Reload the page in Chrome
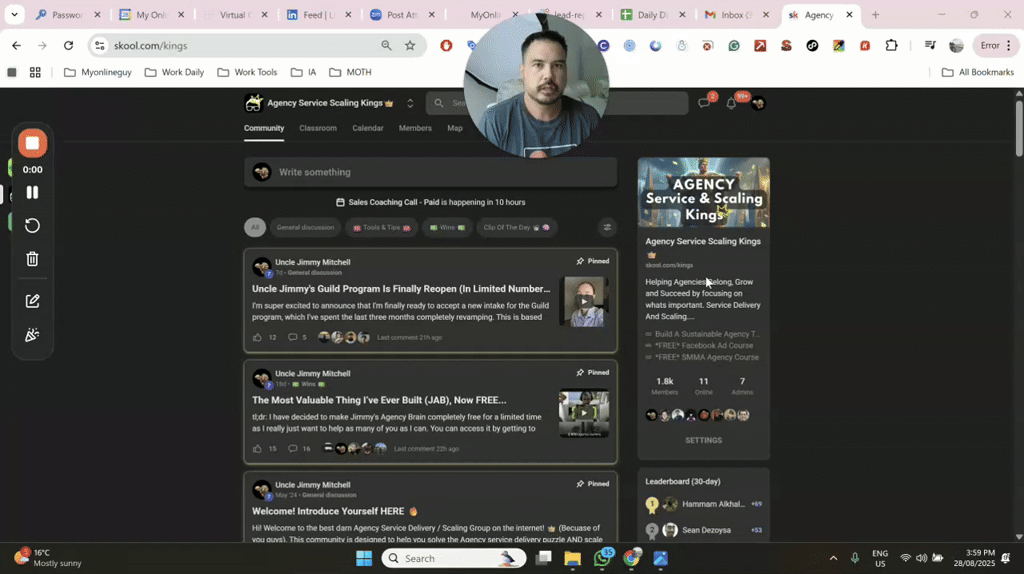The image size is (1024, 574). (69, 46)
